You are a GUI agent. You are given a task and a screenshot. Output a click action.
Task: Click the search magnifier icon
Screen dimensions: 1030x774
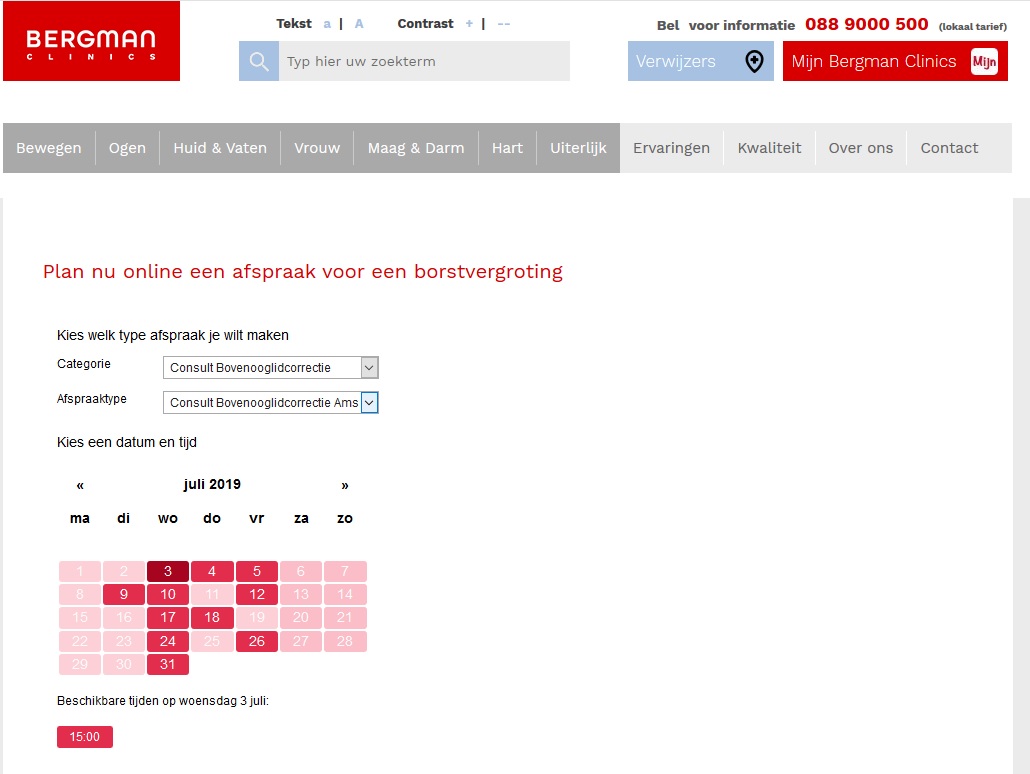point(259,61)
